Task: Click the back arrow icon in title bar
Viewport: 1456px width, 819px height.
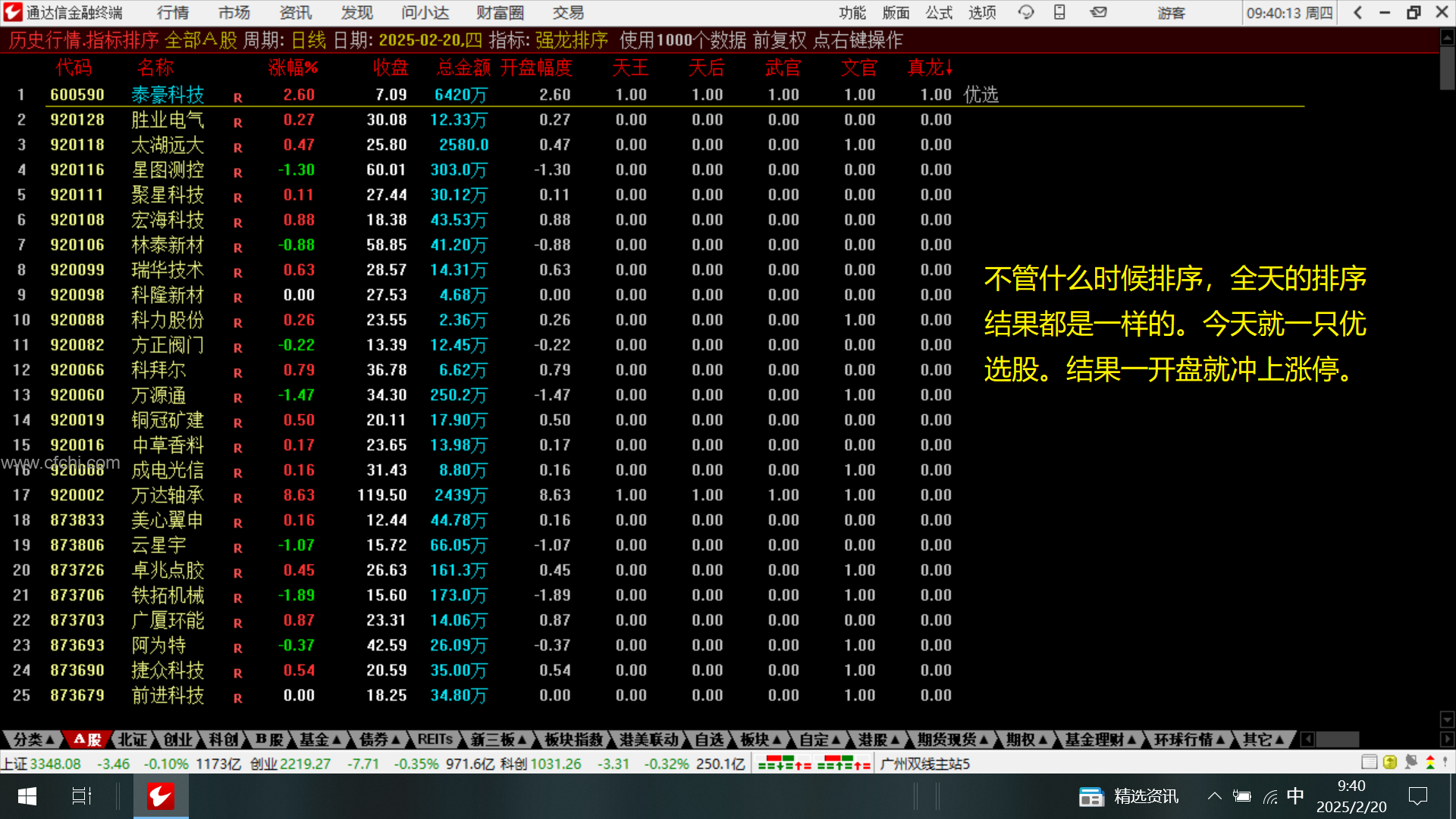Action: 1358,12
